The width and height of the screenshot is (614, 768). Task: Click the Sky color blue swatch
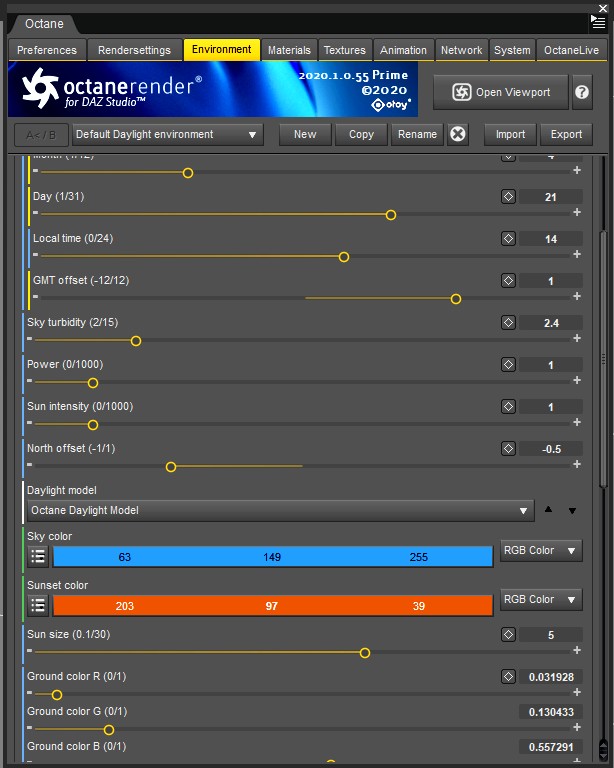point(272,557)
